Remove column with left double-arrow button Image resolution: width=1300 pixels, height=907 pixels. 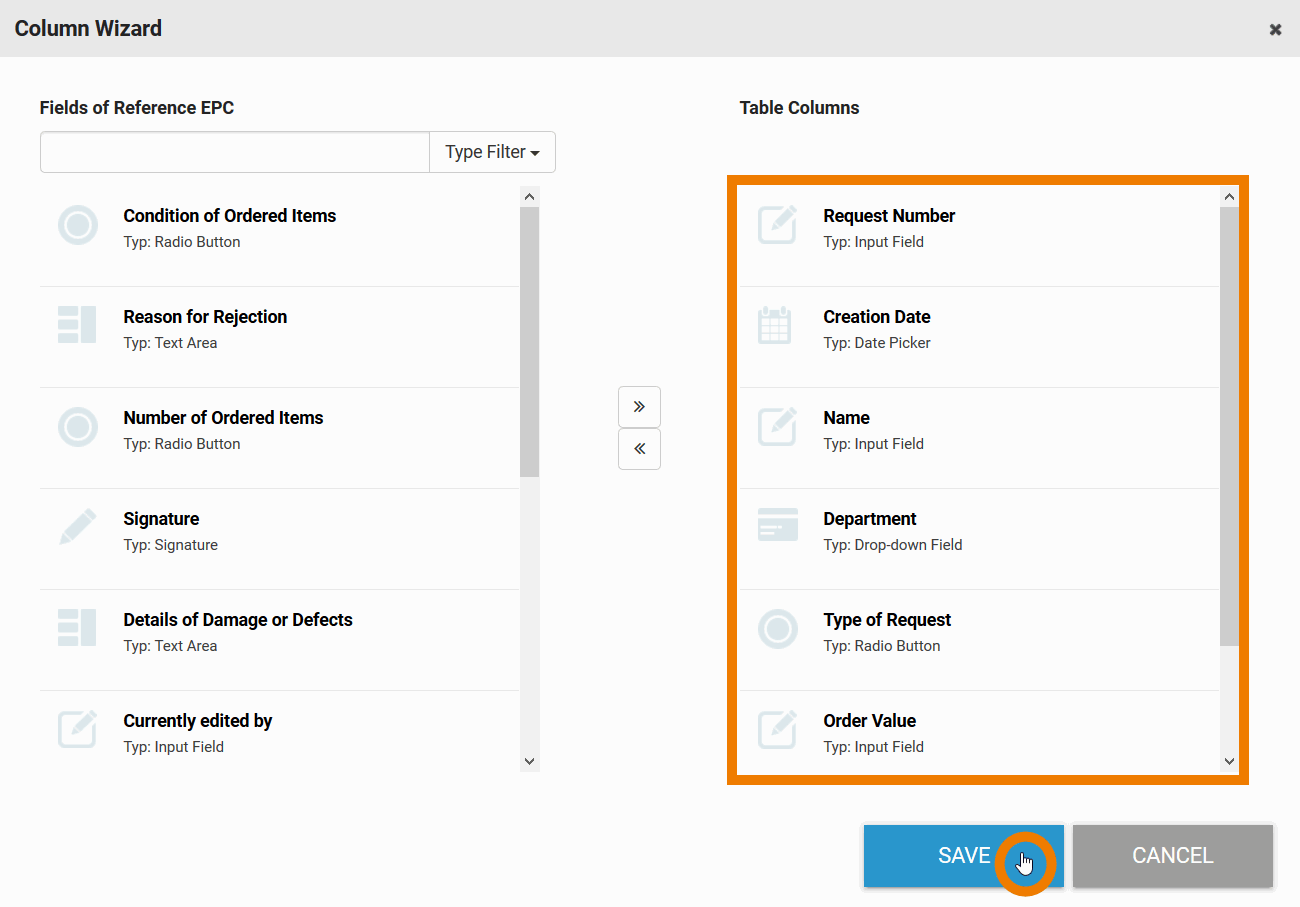point(639,449)
